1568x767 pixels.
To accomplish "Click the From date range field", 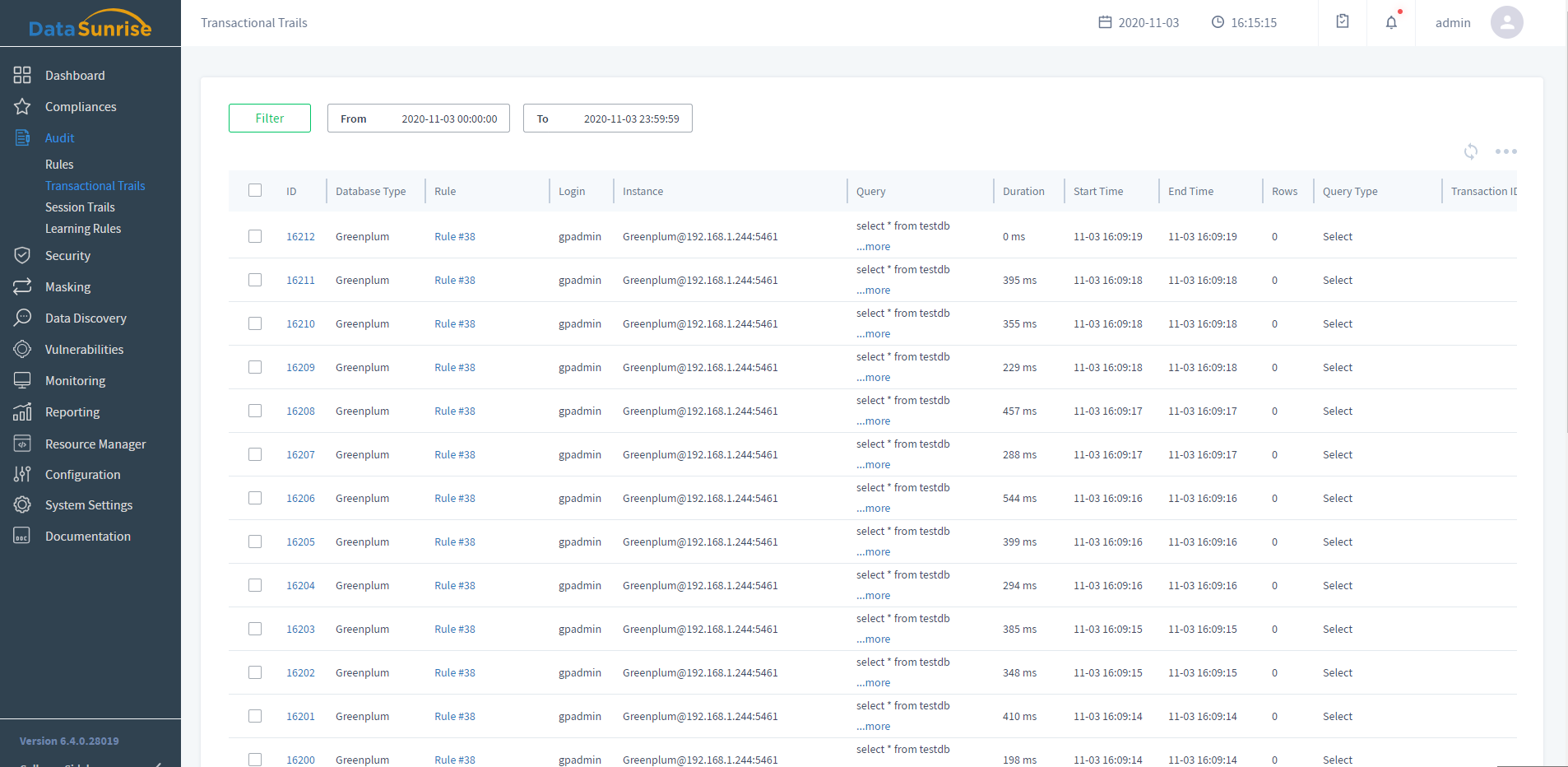I will tap(418, 119).
